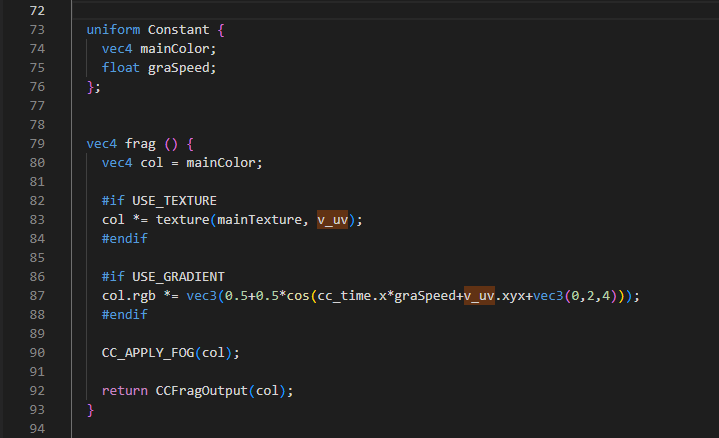The height and width of the screenshot is (438, 719).
Task: Click the 'CC_APPLY_FOG' macro call
Action: [148, 353]
